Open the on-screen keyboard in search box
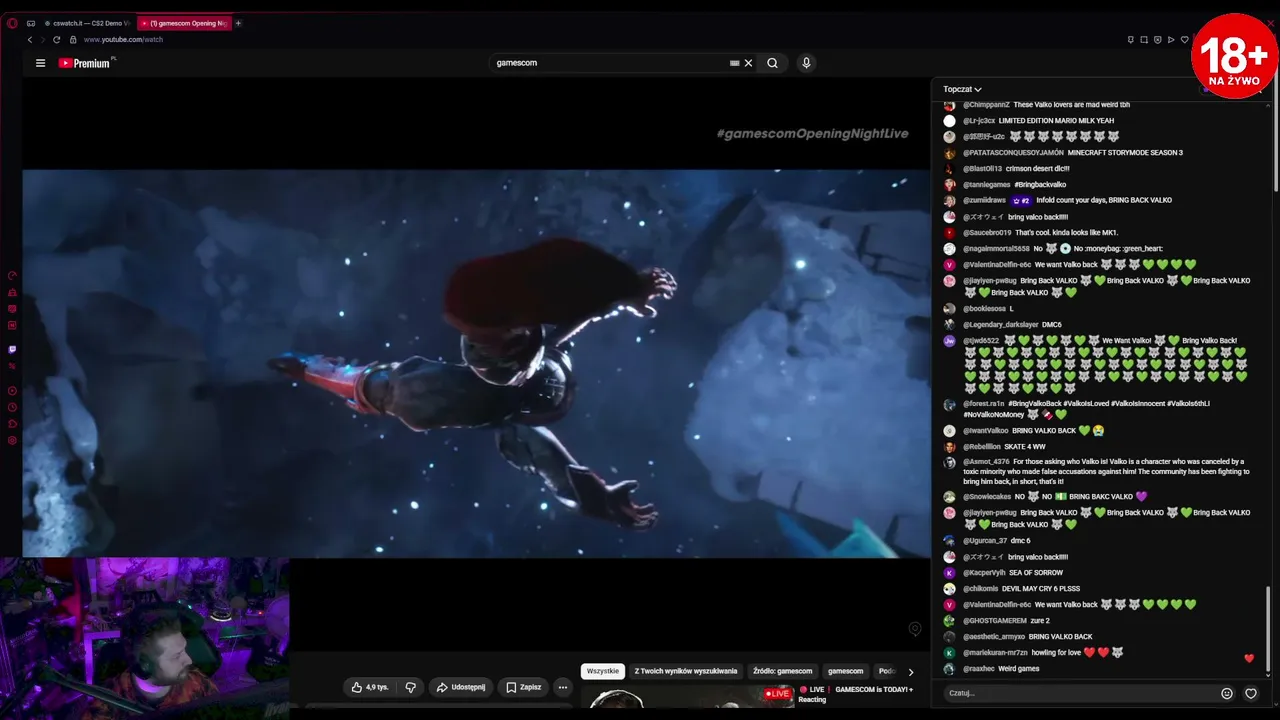 [734, 63]
